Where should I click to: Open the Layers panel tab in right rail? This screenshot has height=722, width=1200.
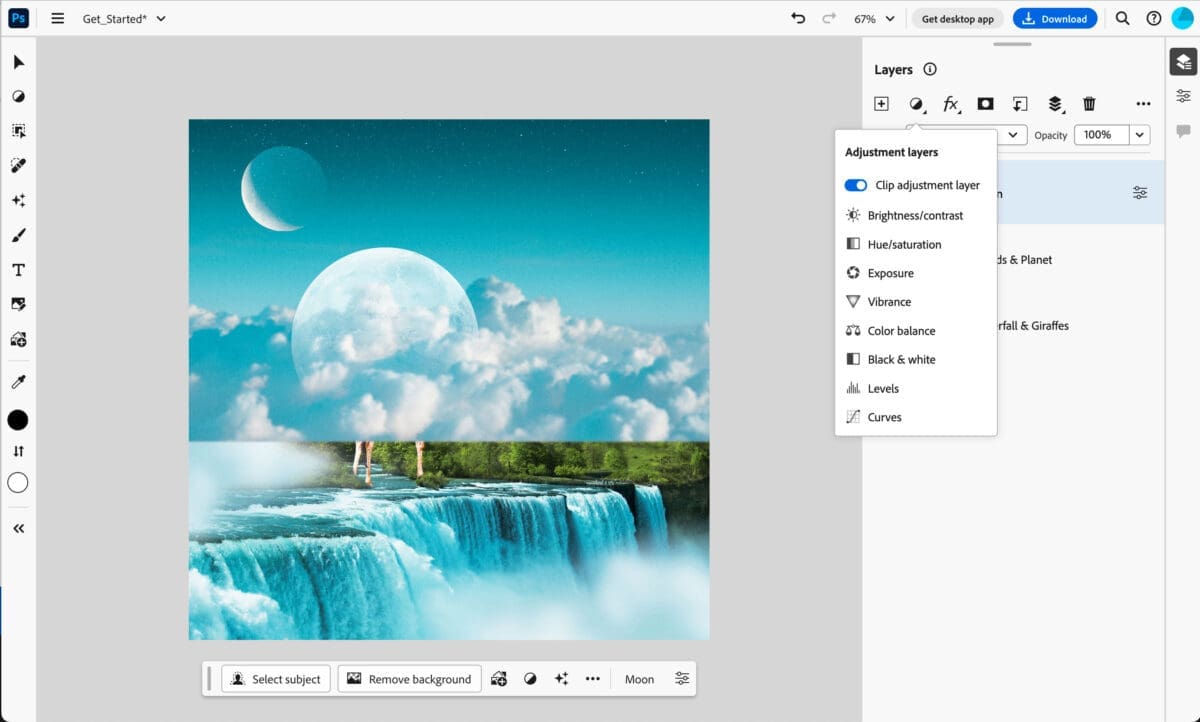point(1183,62)
